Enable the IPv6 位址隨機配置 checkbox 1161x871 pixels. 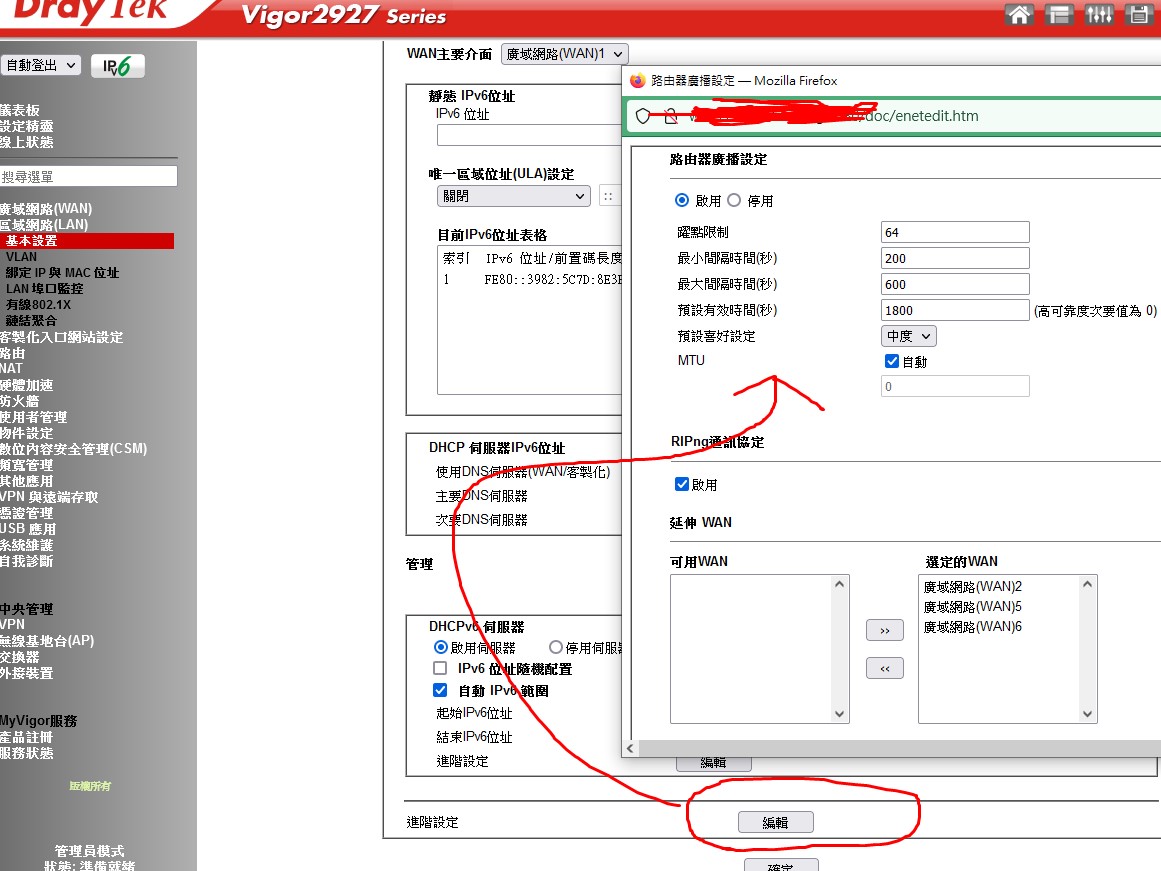click(x=440, y=668)
